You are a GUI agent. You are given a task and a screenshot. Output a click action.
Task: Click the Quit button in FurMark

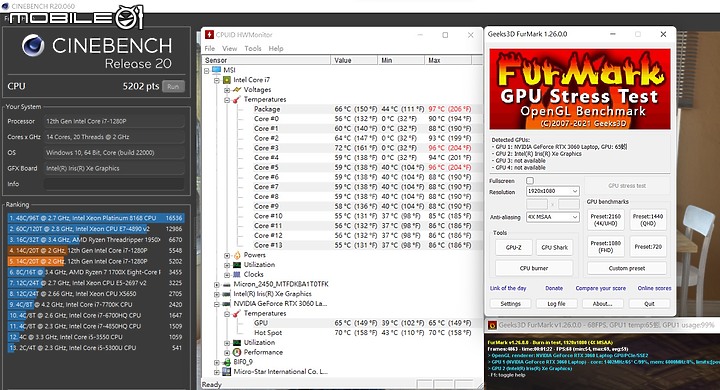click(649, 304)
